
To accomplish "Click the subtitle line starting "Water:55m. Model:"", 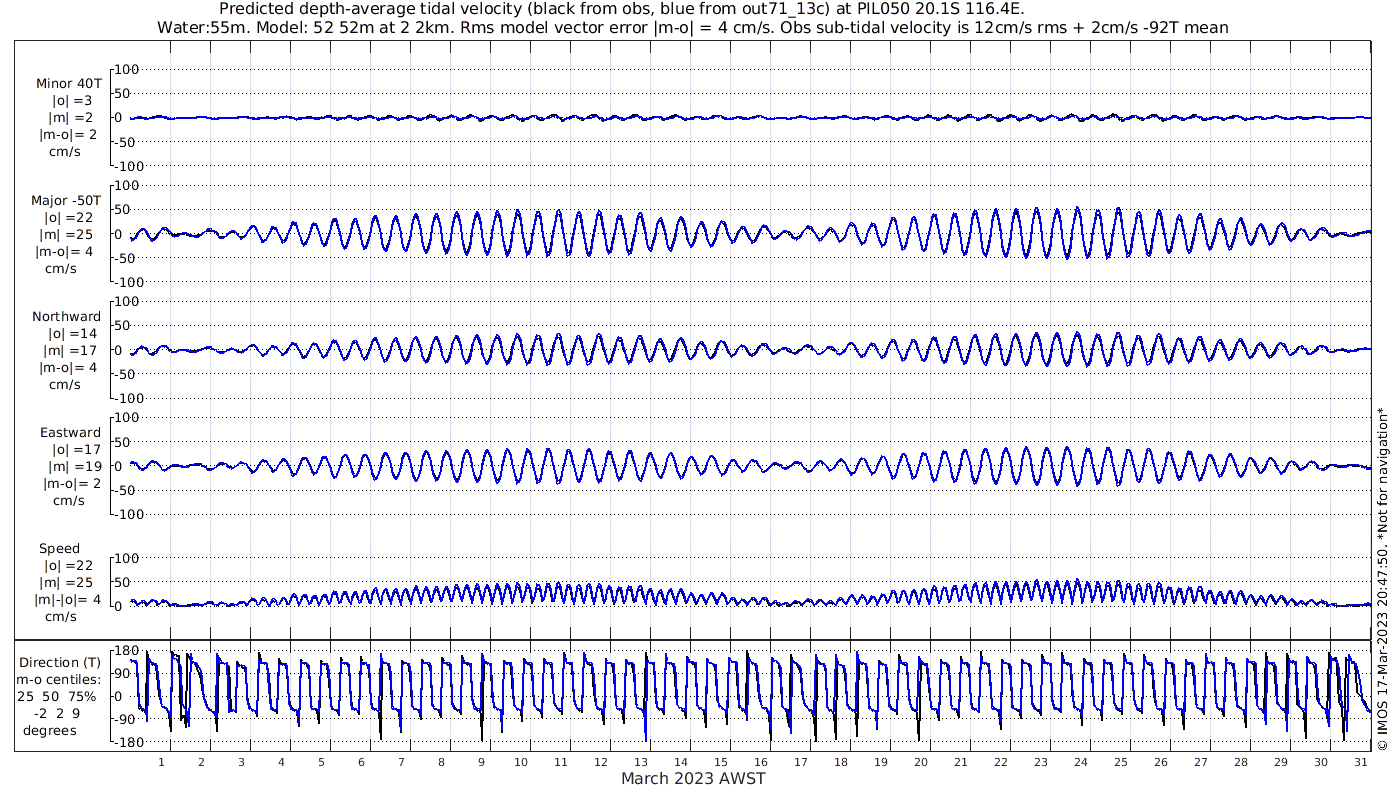I will point(693,28).
